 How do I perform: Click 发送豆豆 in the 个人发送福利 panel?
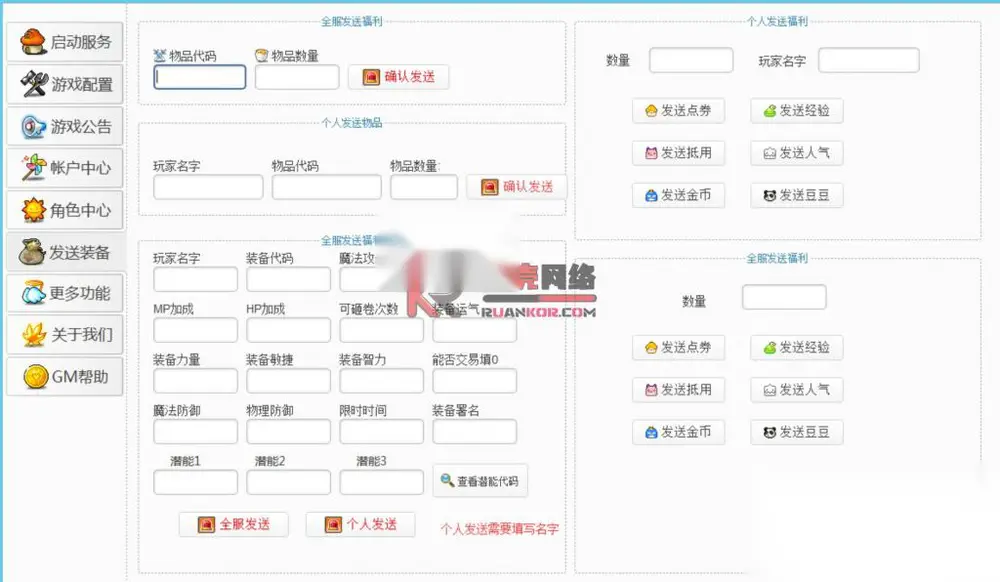[x=797, y=195]
